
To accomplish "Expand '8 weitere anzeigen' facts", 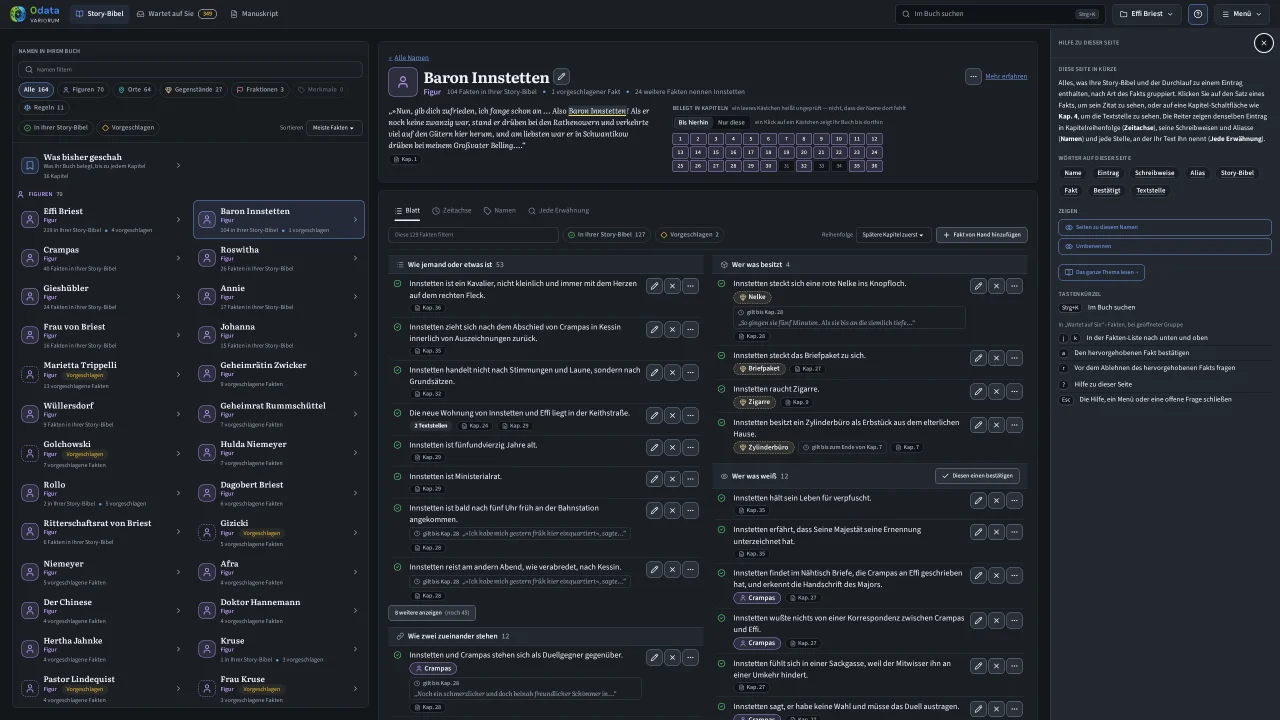I will pos(432,612).
